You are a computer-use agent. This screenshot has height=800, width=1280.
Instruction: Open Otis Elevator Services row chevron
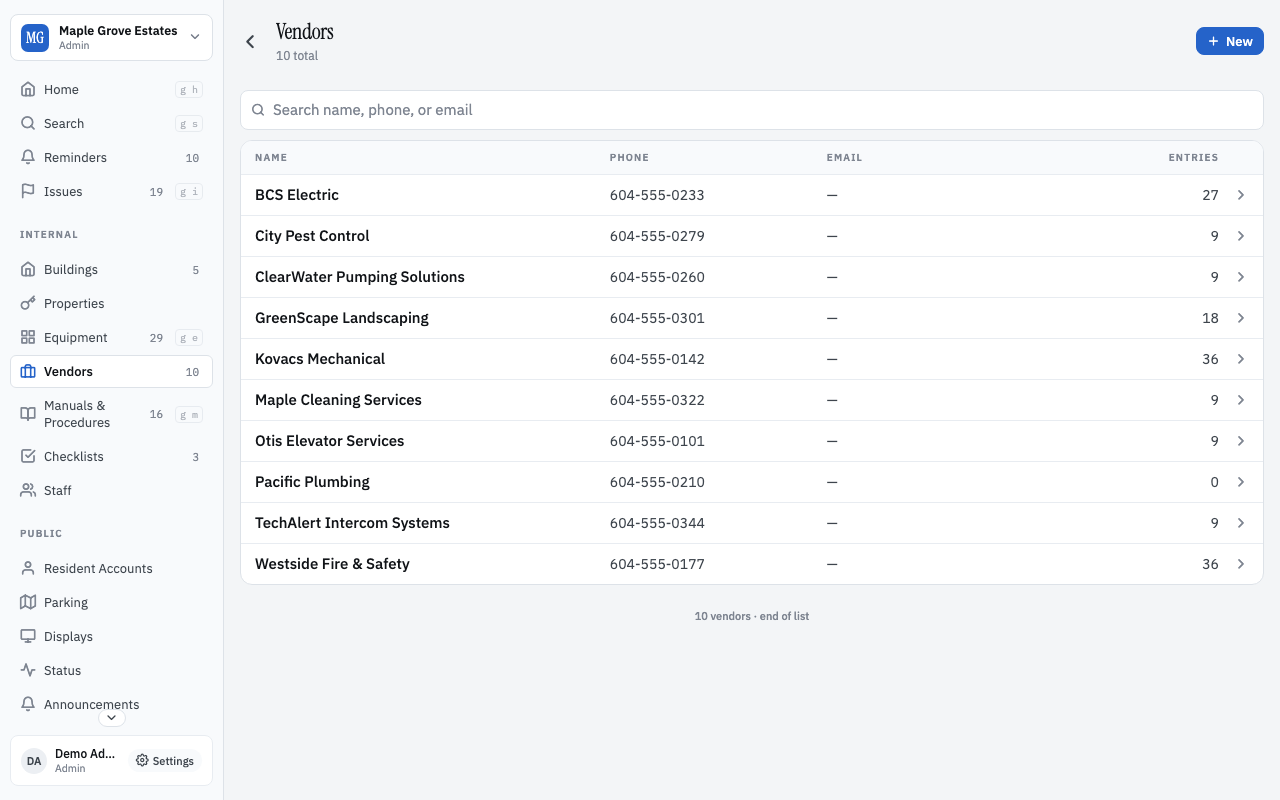tap(1241, 441)
